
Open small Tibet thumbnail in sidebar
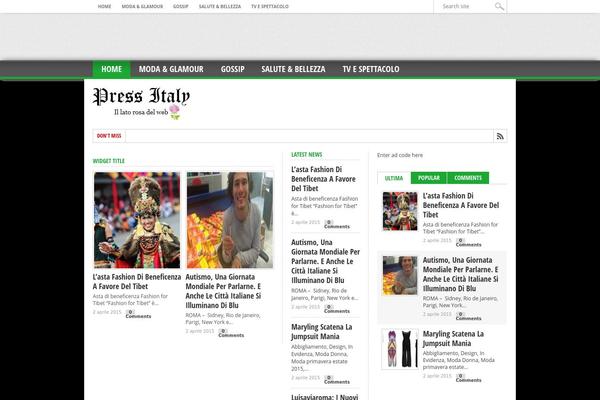tap(400, 211)
